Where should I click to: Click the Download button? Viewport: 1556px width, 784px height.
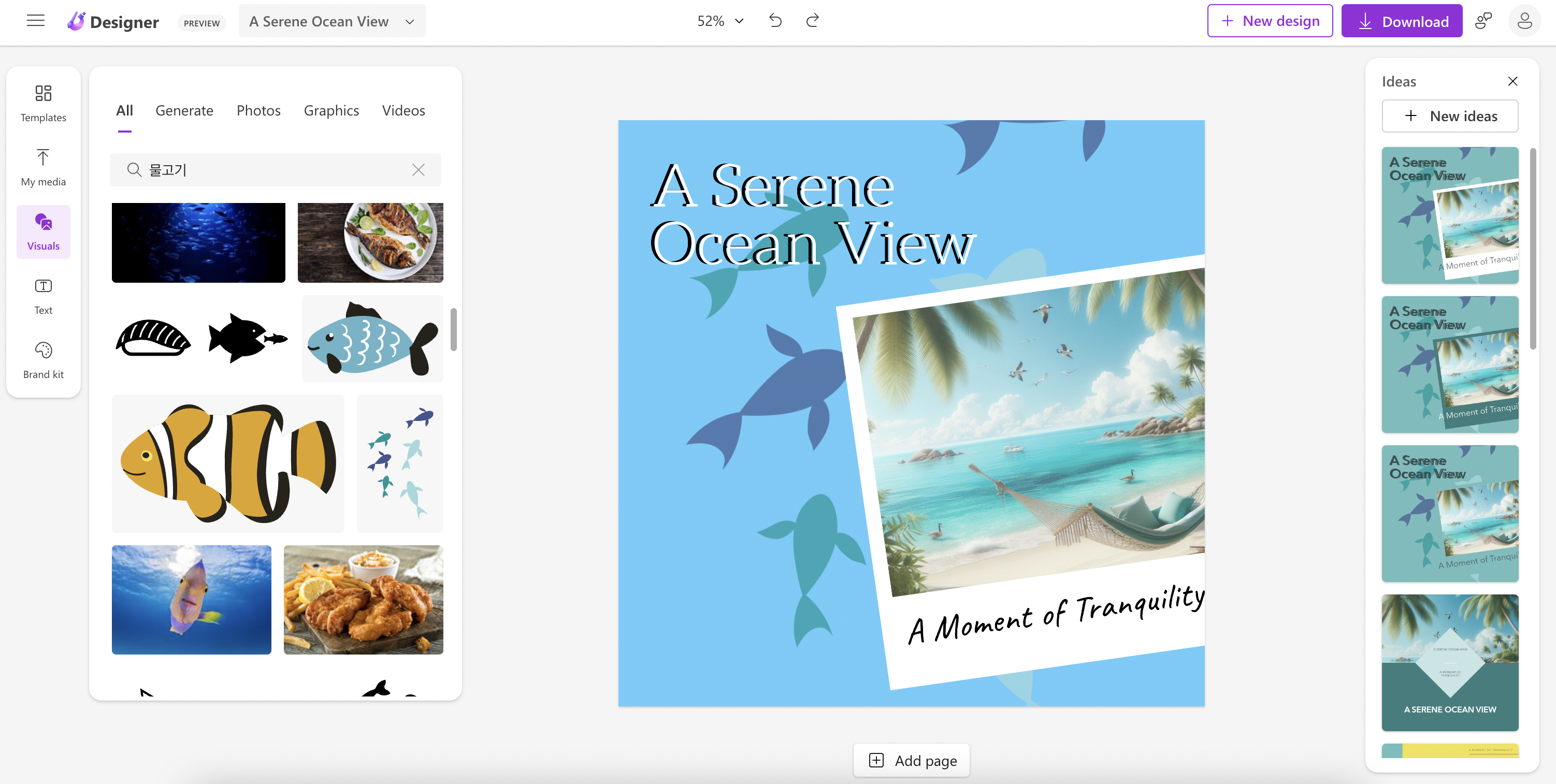(1401, 21)
